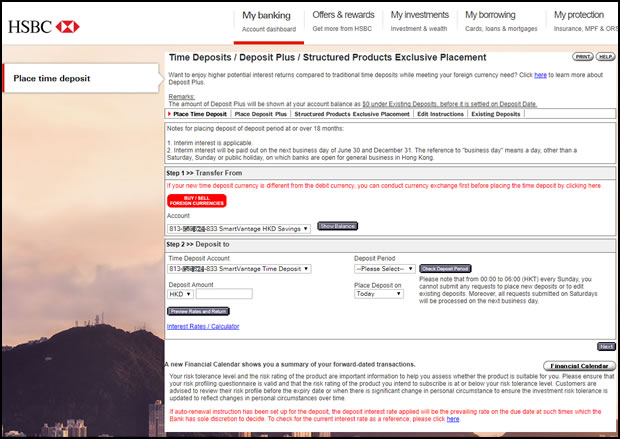Open the Financial Calendar
The width and height of the screenshot is (620, 439).
click(x=579, y=366)
